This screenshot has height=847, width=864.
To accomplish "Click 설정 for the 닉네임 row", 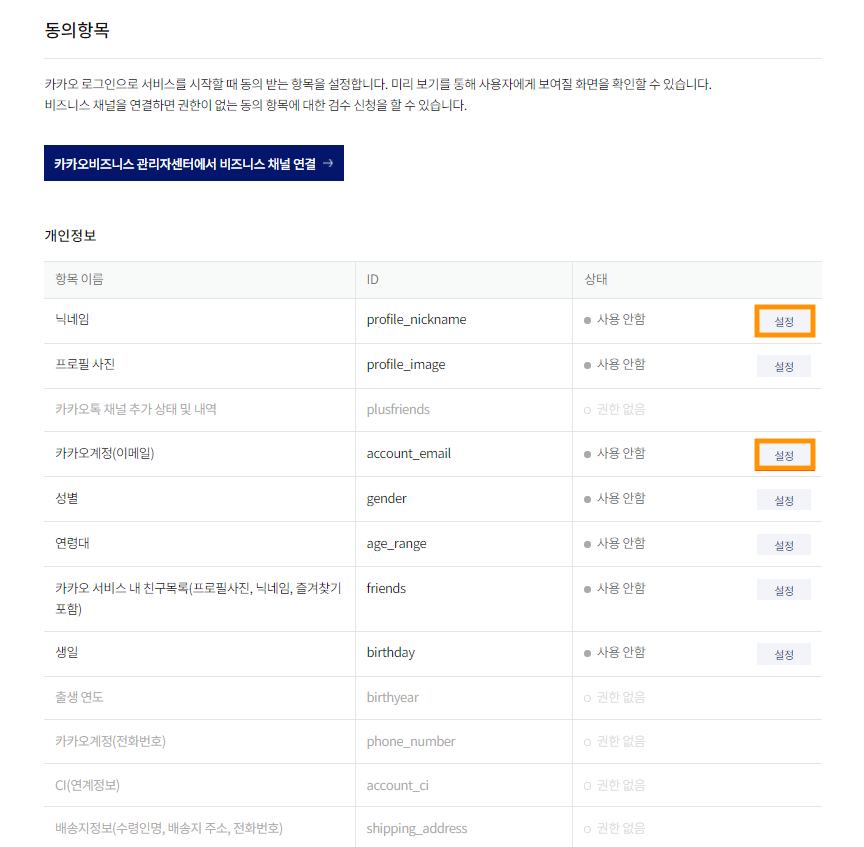I will (784, 321).
